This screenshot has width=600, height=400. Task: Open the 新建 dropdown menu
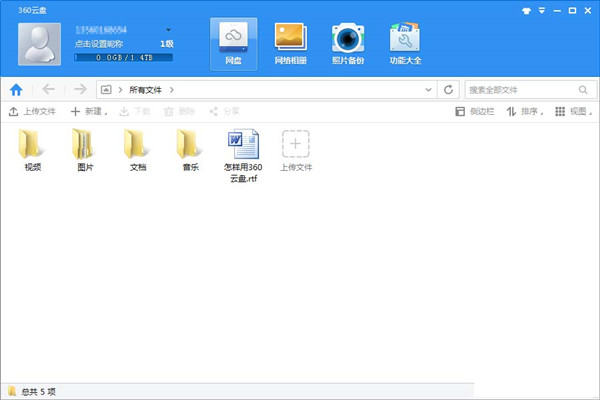pyautogui.click(x=89, y=111)
